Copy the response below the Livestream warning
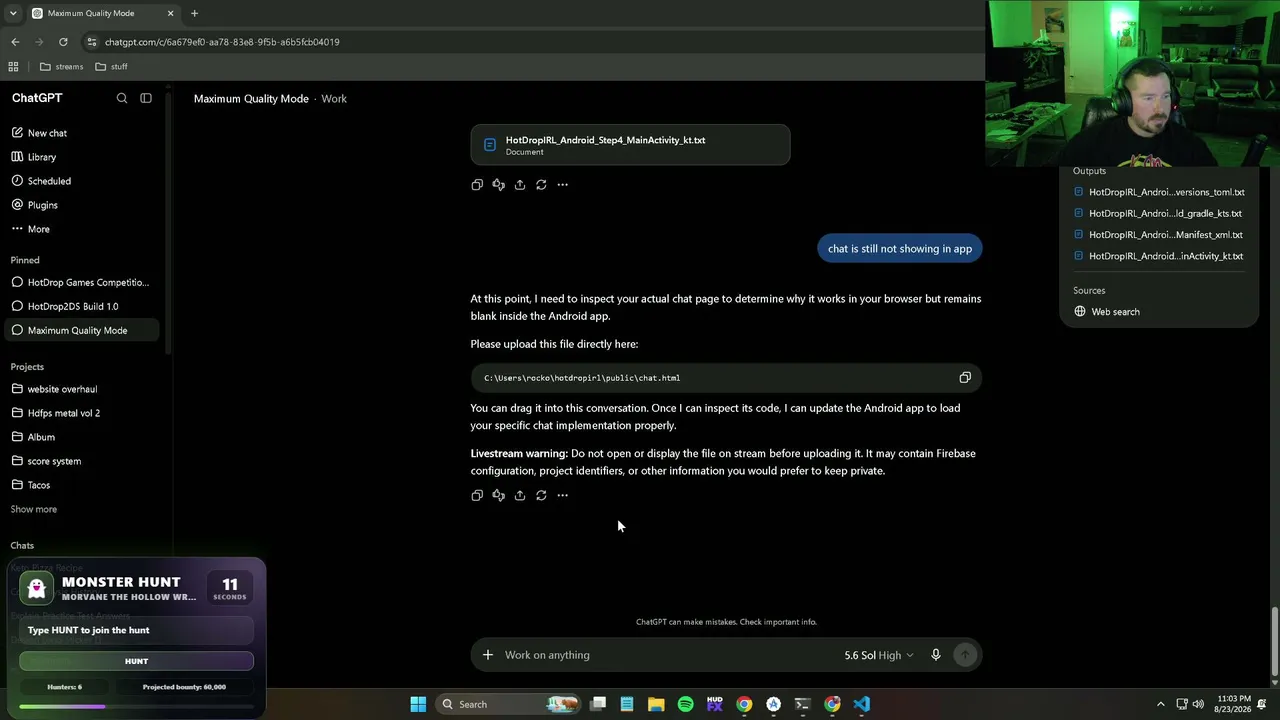This screenshot has height=720, width=1280. click(477, 495)
